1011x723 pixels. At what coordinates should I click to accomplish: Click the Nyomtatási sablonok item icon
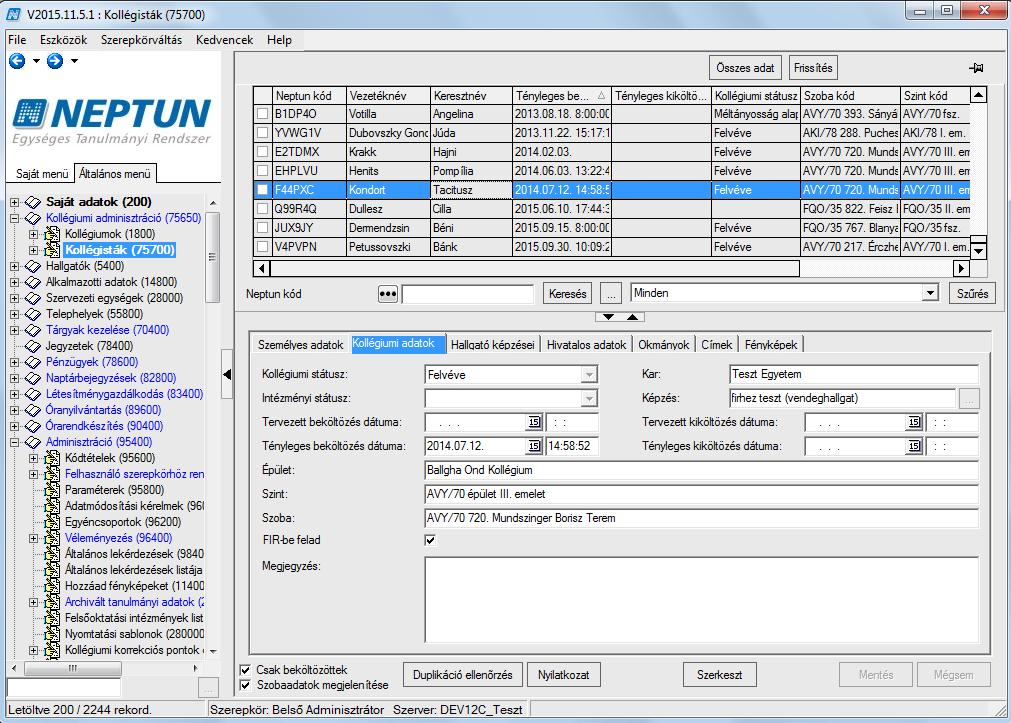click(52, 634)
